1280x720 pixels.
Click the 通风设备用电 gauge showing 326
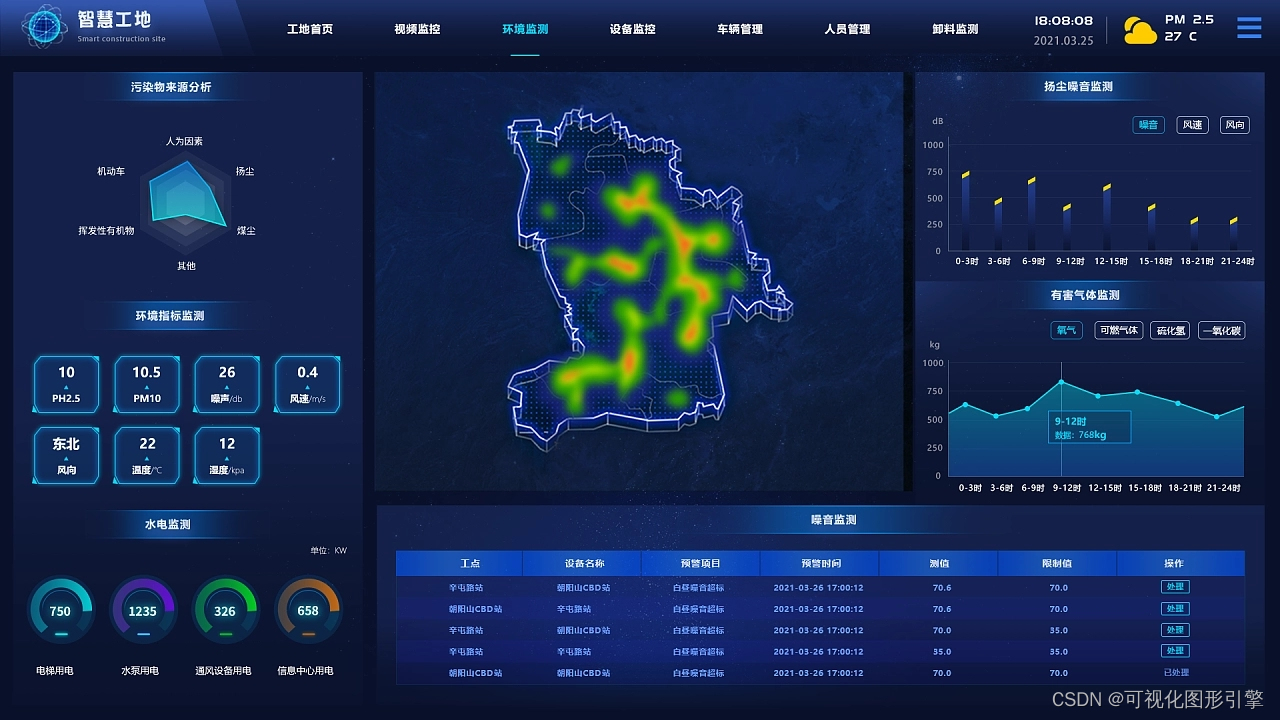click(225, 610)
